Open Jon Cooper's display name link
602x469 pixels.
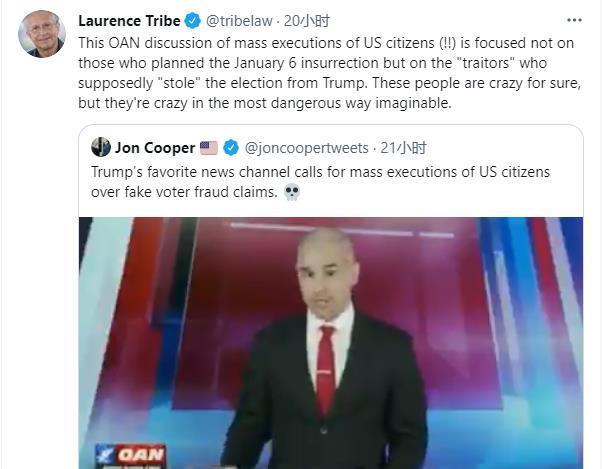click(x=155, y=148)
